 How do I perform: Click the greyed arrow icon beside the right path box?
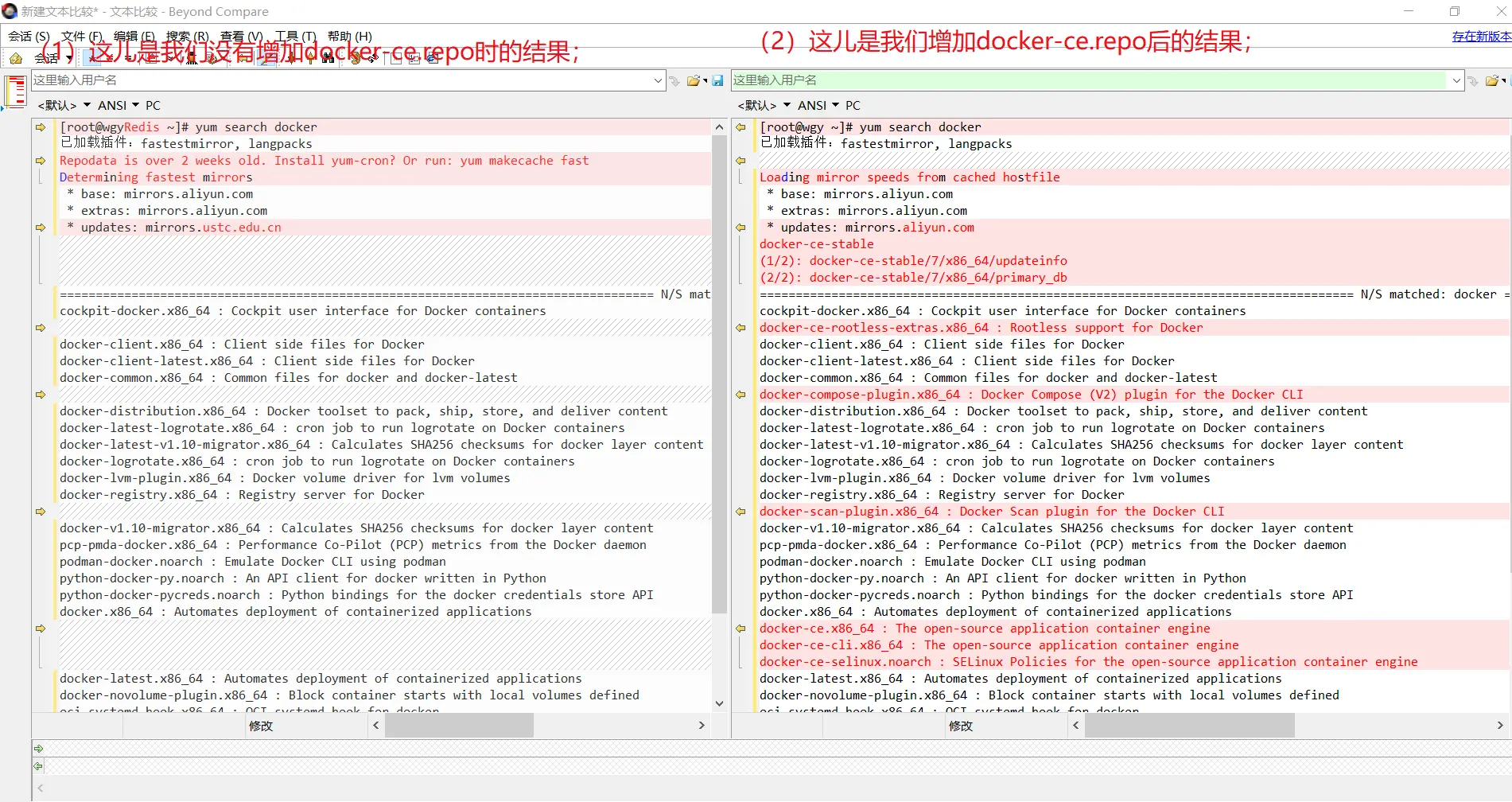click(1473, 80)
